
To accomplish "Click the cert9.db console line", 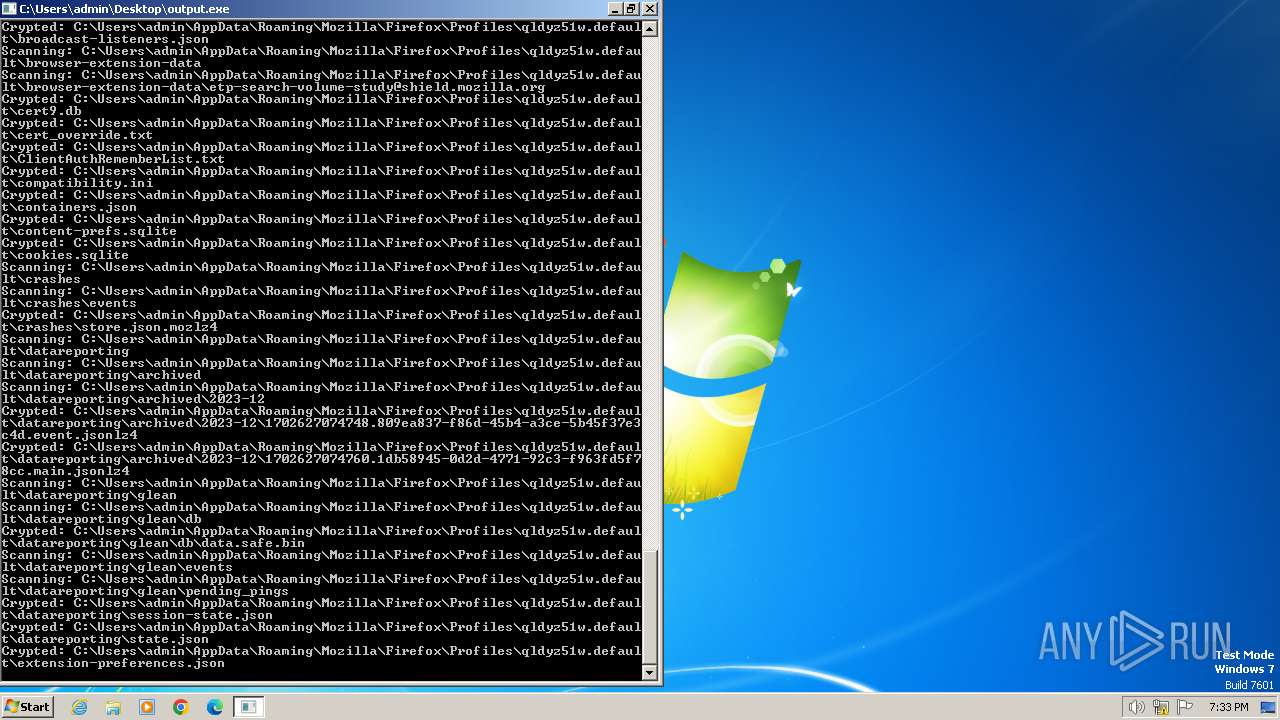I will 40,111.
